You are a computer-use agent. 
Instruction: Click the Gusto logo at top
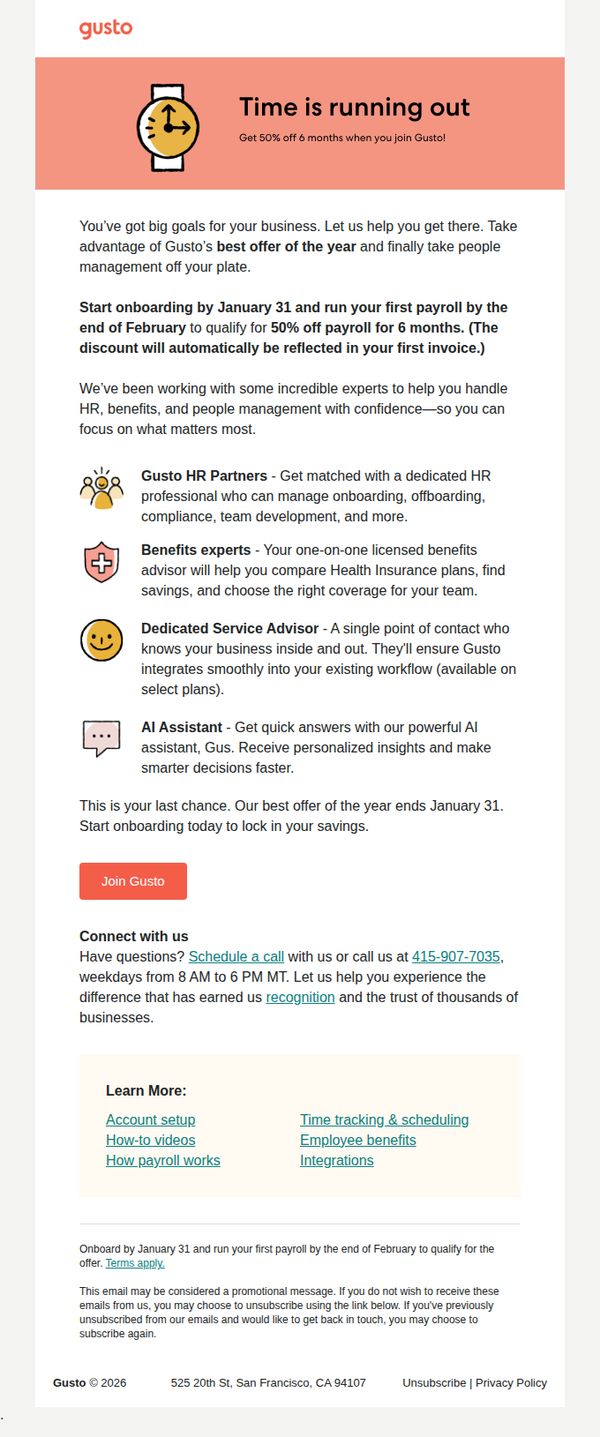point(106,29)
